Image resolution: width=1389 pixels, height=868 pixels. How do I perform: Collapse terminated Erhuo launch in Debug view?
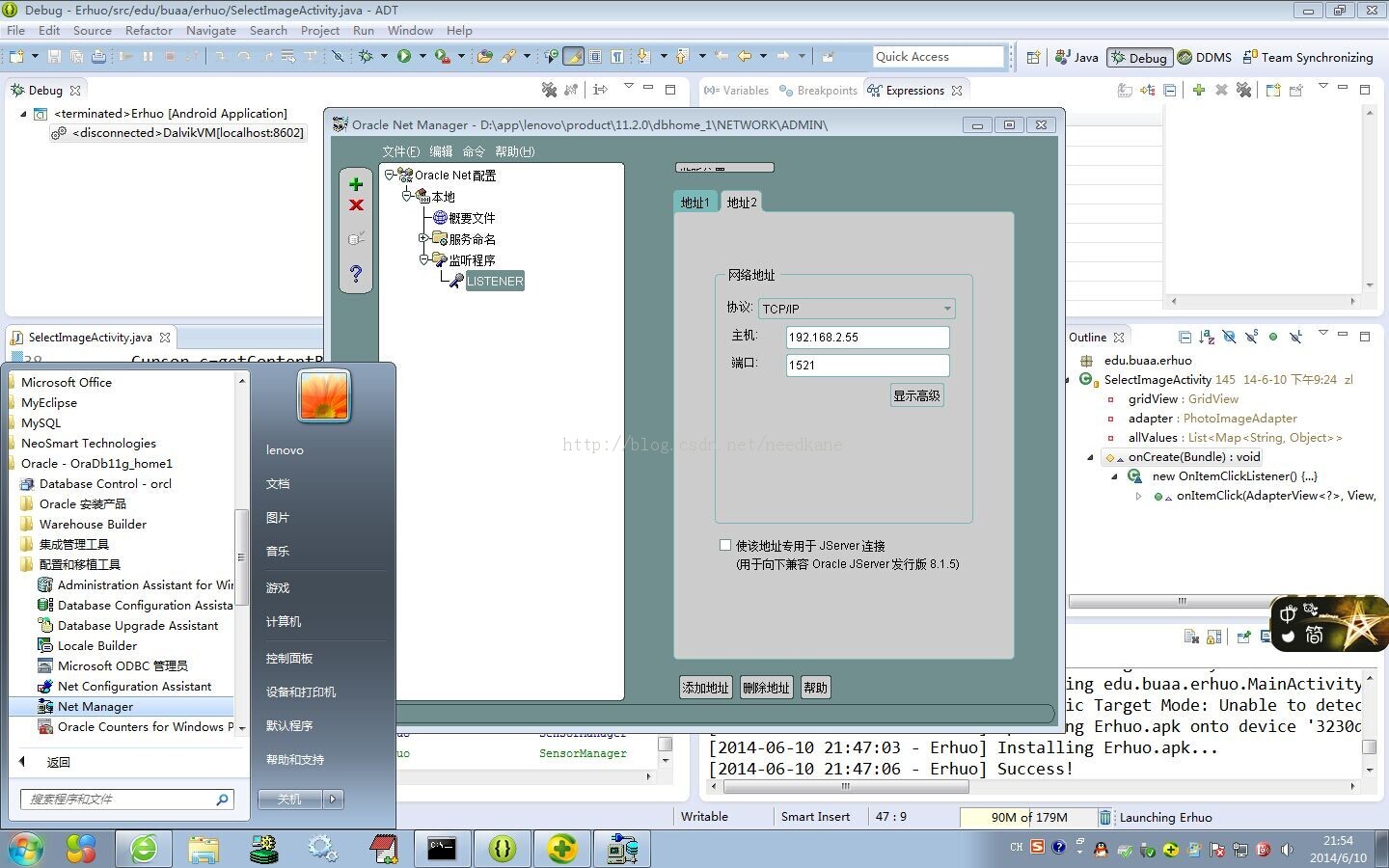coord(23,113)
